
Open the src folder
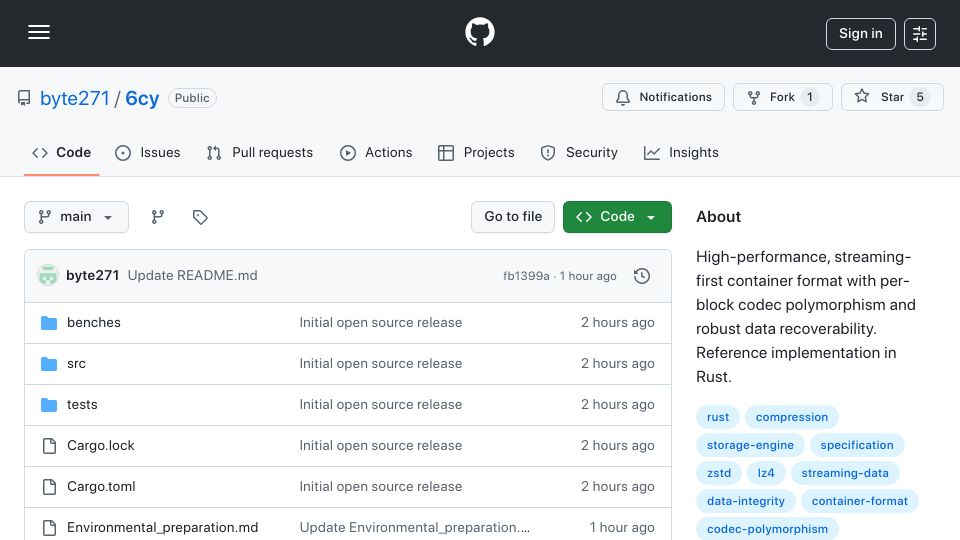point(76,364)
